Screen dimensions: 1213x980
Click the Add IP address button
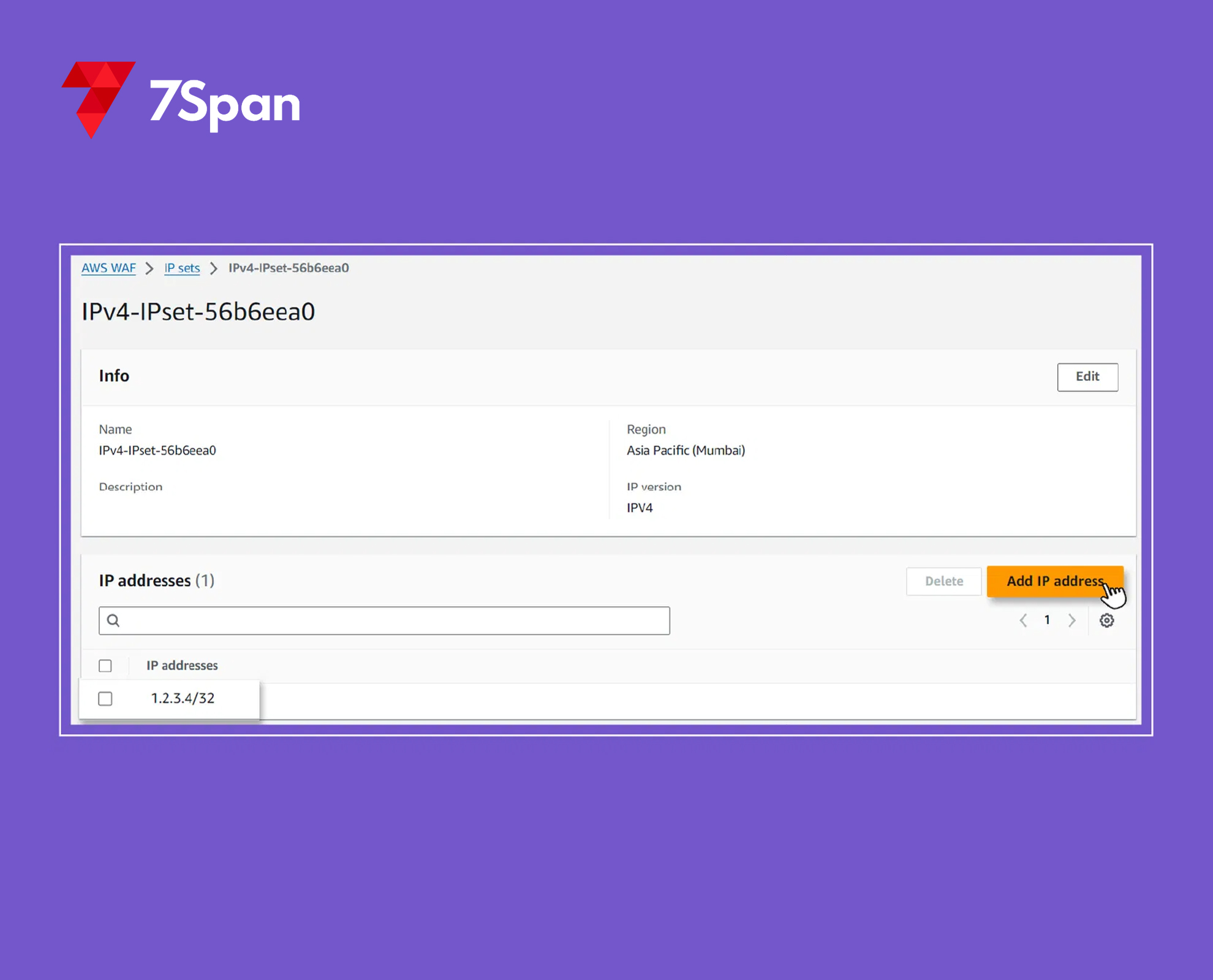tap(1055, 581)
